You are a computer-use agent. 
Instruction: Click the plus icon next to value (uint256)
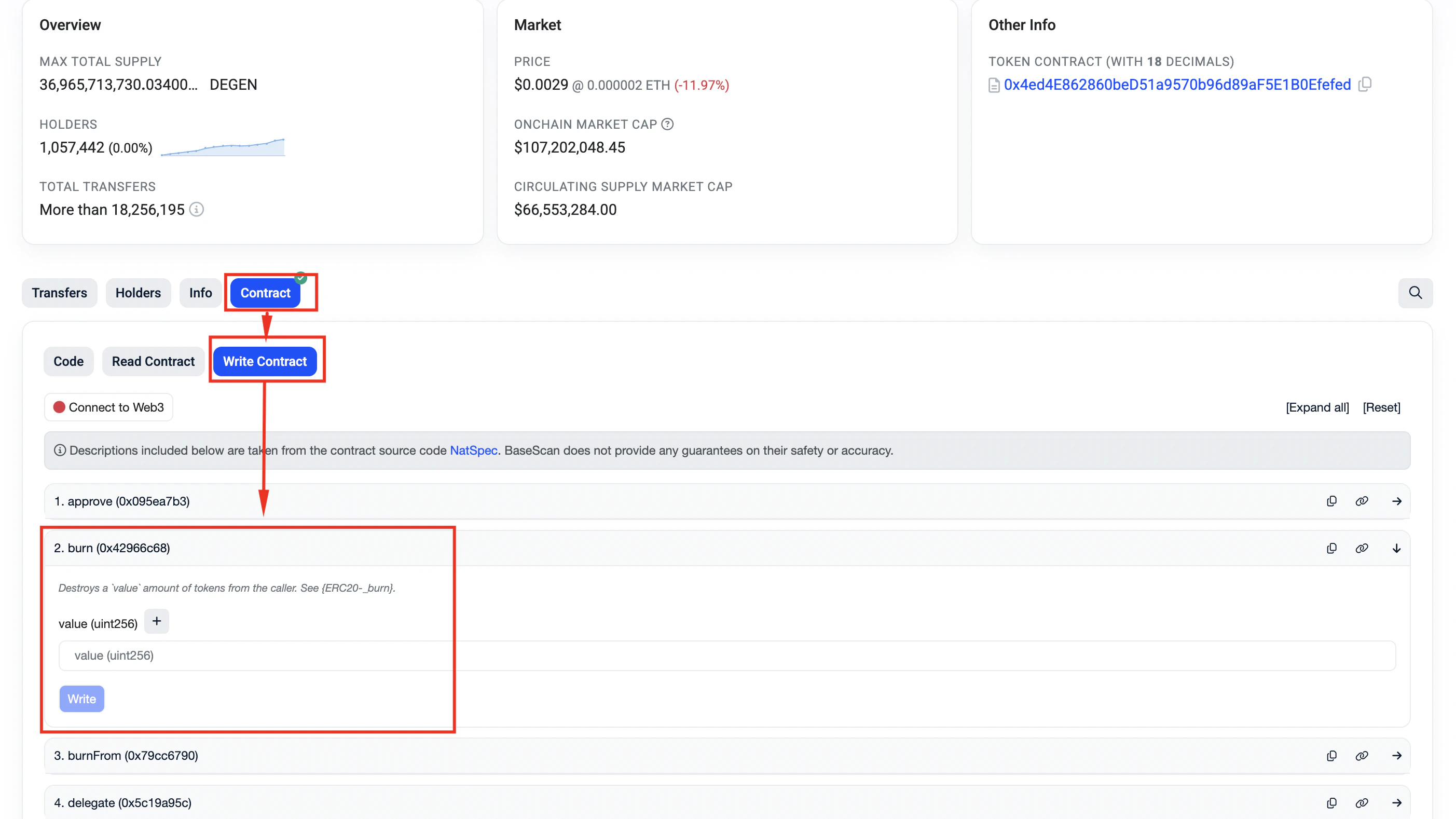[157, 621]
